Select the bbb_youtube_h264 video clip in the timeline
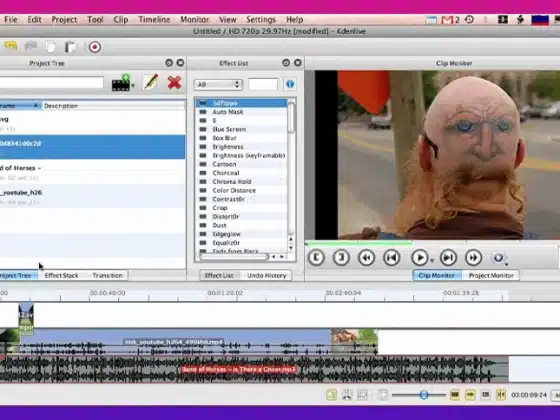The image size is (560, 420). pyautogui.click(x=175, y=342)
